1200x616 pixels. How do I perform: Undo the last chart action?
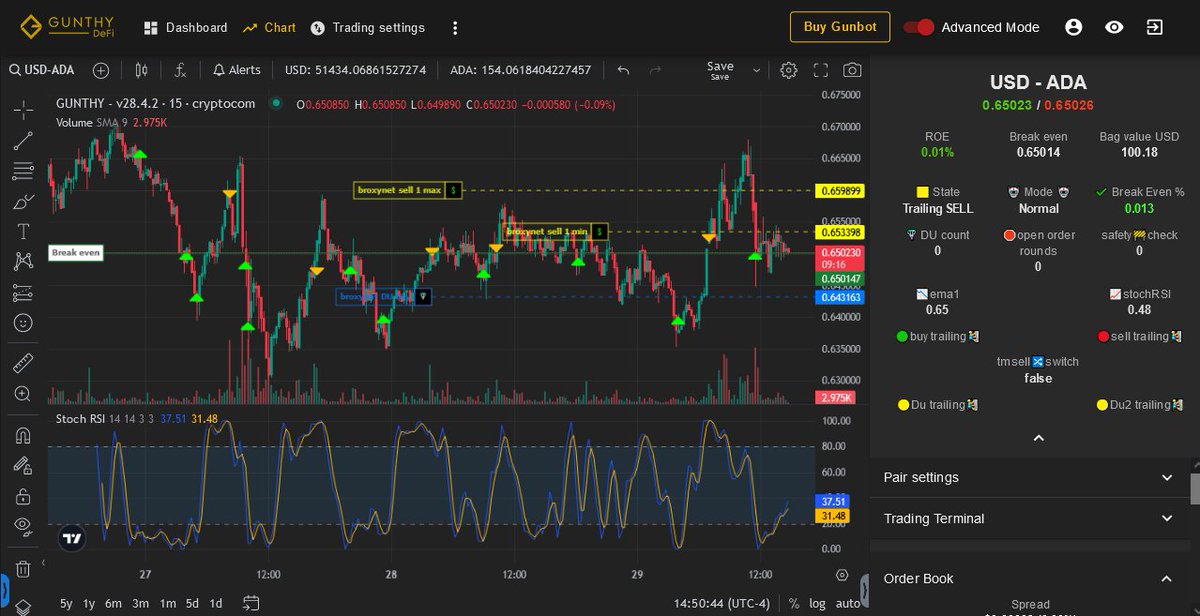click(623, 70)
